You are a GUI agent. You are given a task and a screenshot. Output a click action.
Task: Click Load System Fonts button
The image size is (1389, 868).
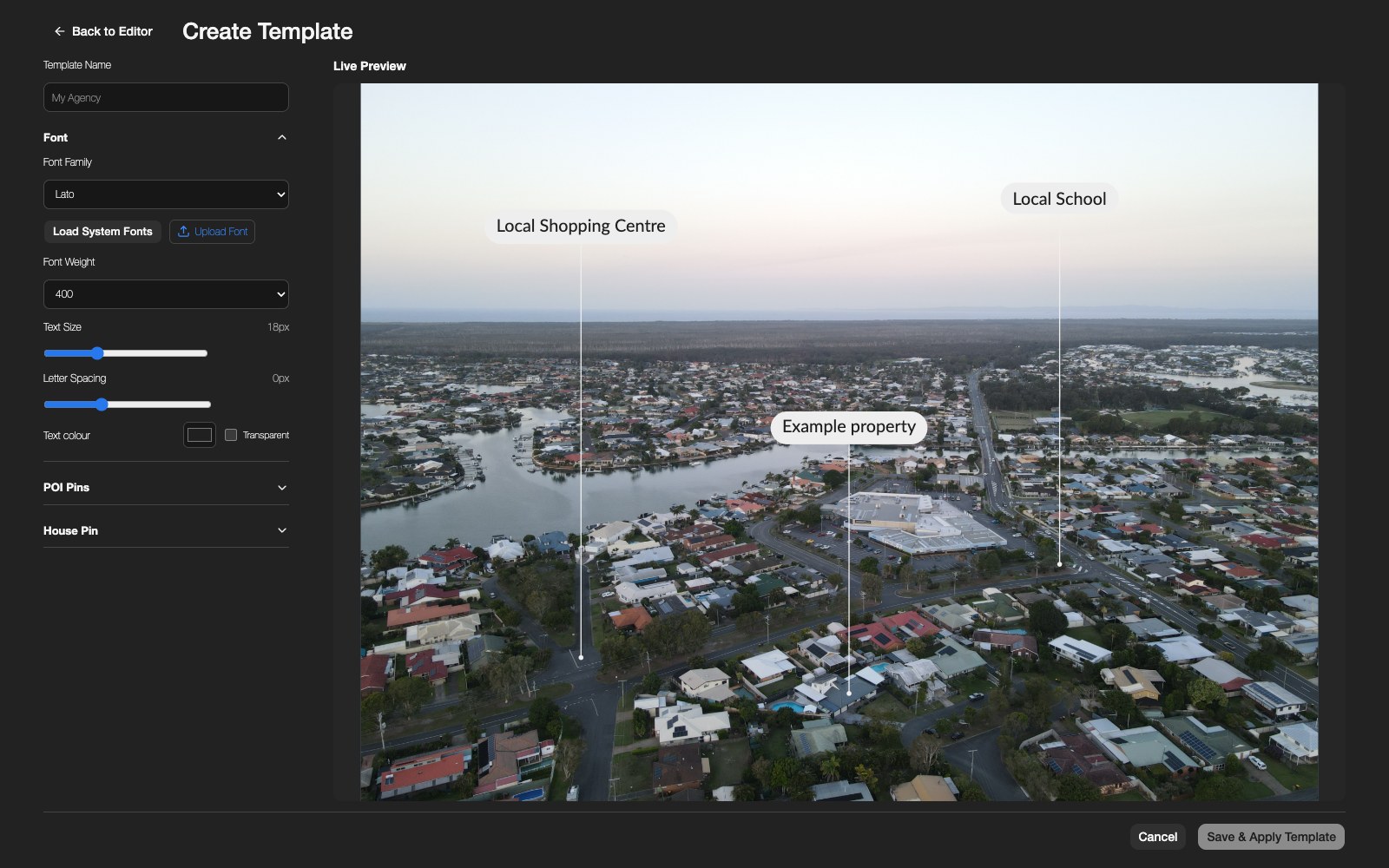click(x=102, y=232)
